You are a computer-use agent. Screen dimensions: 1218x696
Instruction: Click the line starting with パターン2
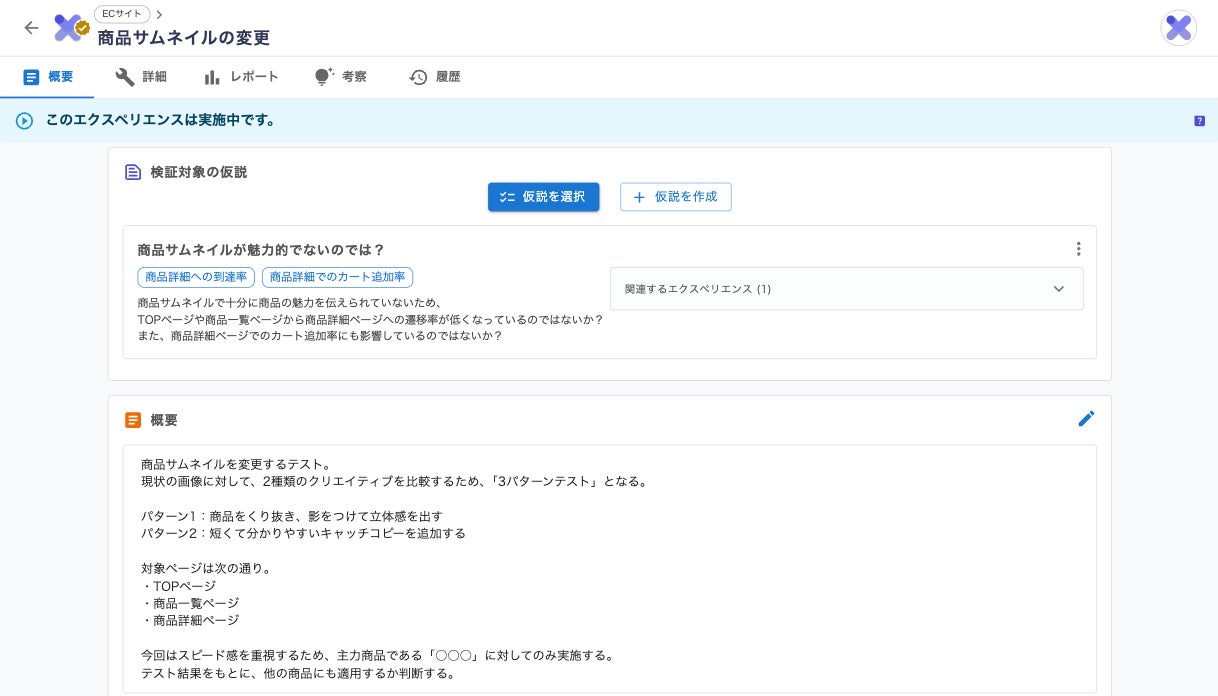tap(304, 533)
